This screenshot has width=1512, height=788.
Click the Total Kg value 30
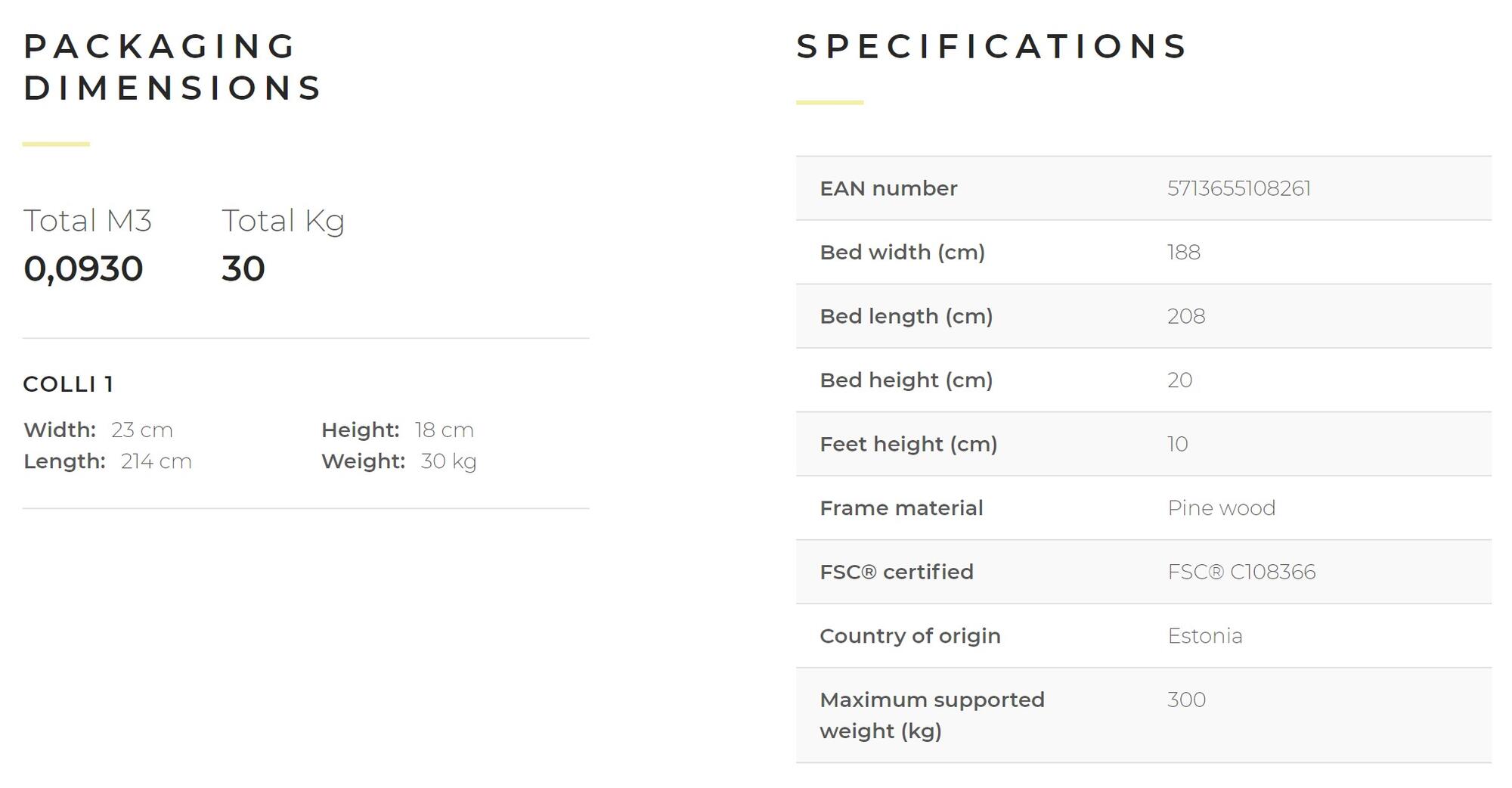pos(243,268)
